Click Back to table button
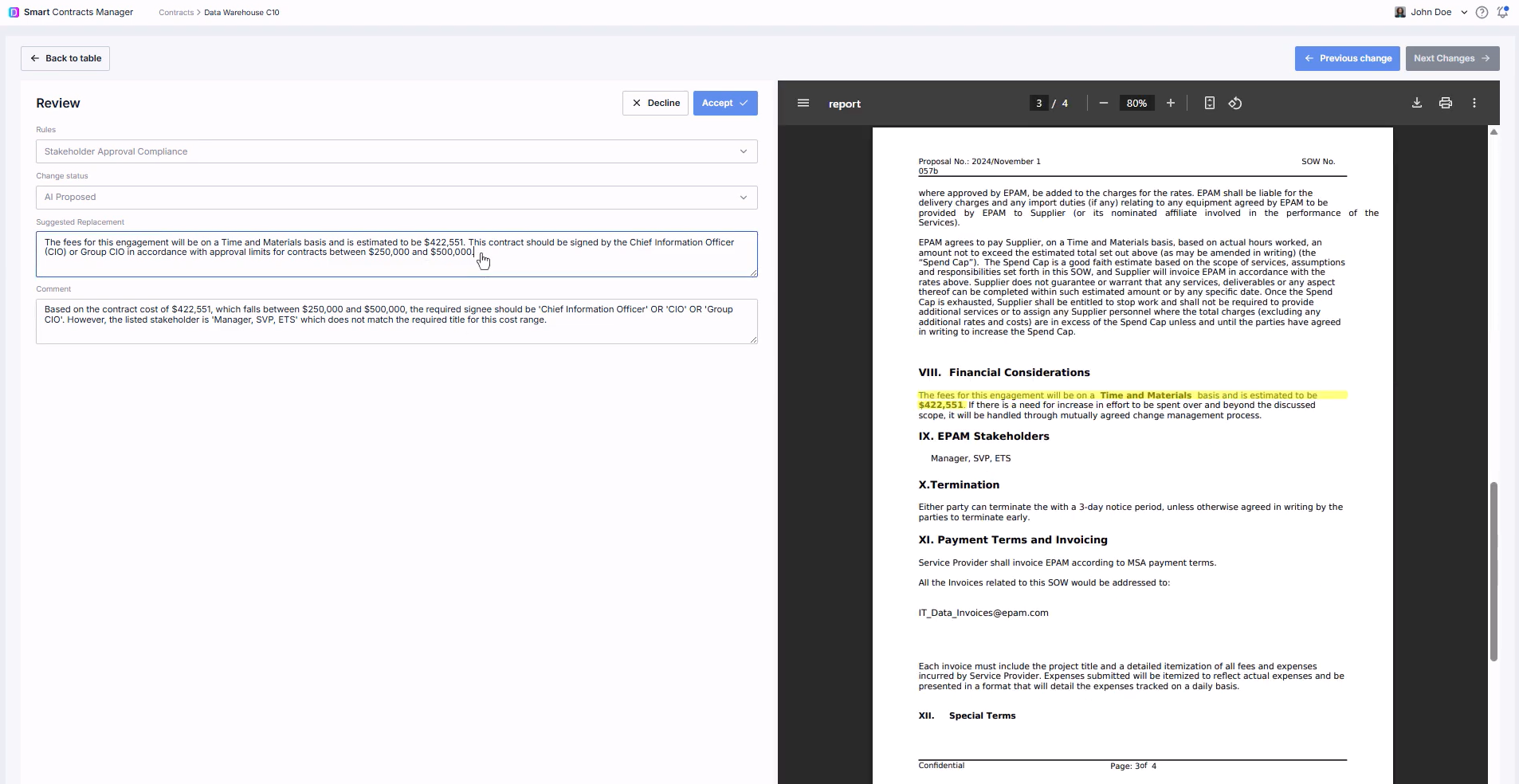The image size is (1519, 784). point(65,58)
